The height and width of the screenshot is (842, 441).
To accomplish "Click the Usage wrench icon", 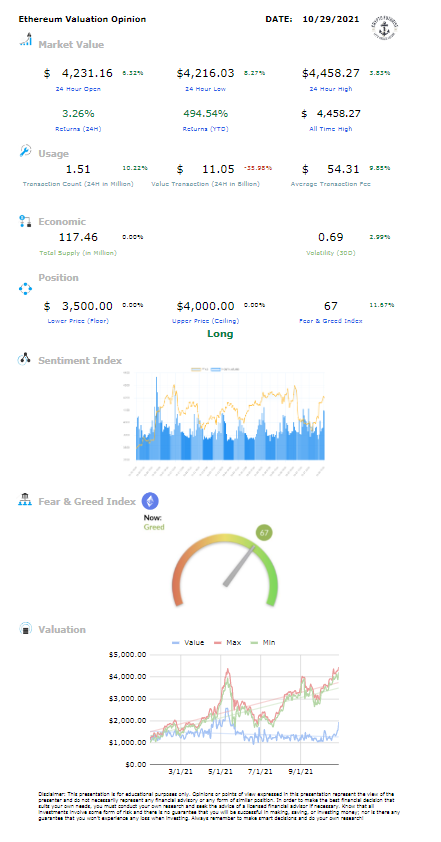I will pyautogui.click(x=26, y=151).
